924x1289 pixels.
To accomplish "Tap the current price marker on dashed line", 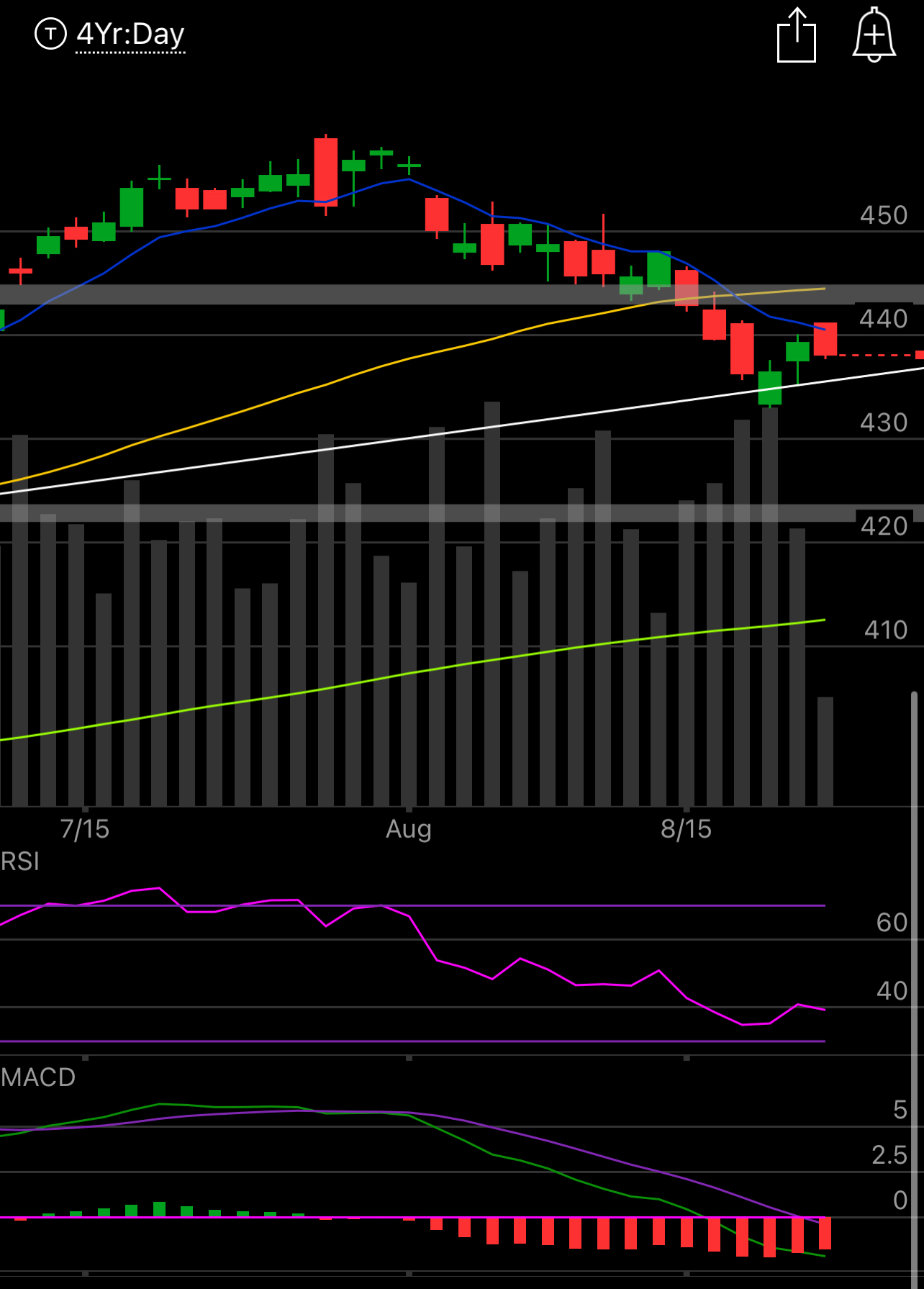I will pos(920,355).
